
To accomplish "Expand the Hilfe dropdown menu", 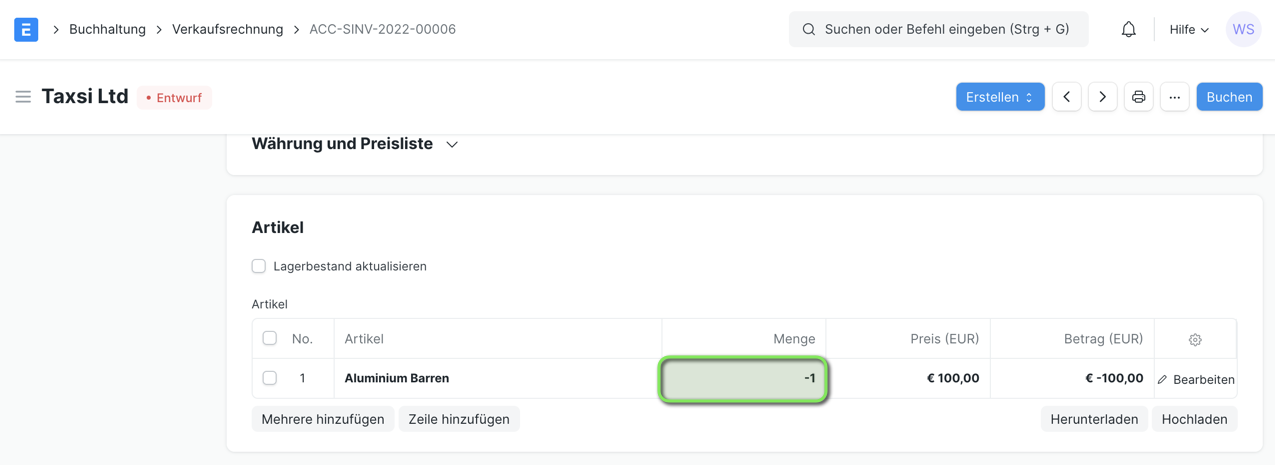I will pos(1189,29).
